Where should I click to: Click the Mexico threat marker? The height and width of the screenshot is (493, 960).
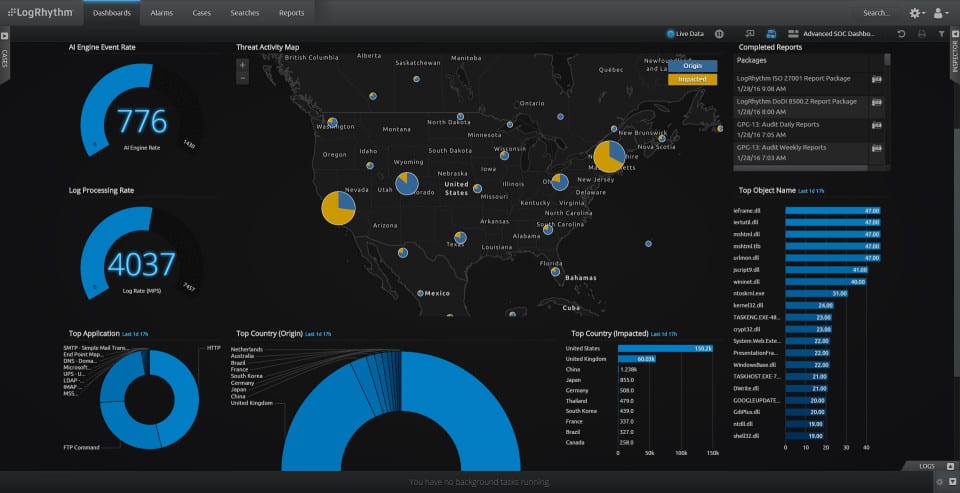(420, 293)
